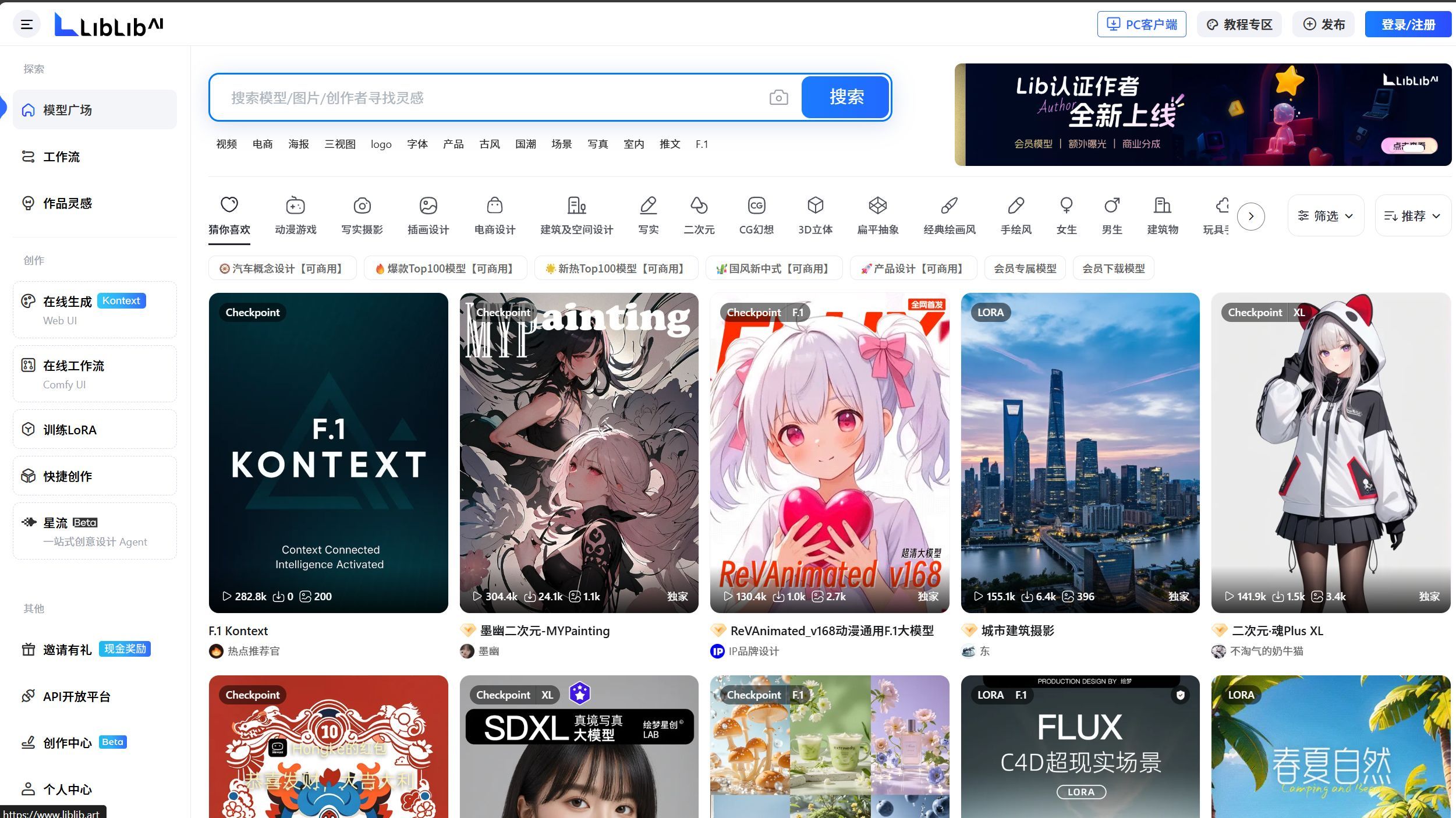The height and width of the screenshot is (818, 1456).
Task: Toggle the hamburger sidebar menu icon
Action: tap(27, 24)
